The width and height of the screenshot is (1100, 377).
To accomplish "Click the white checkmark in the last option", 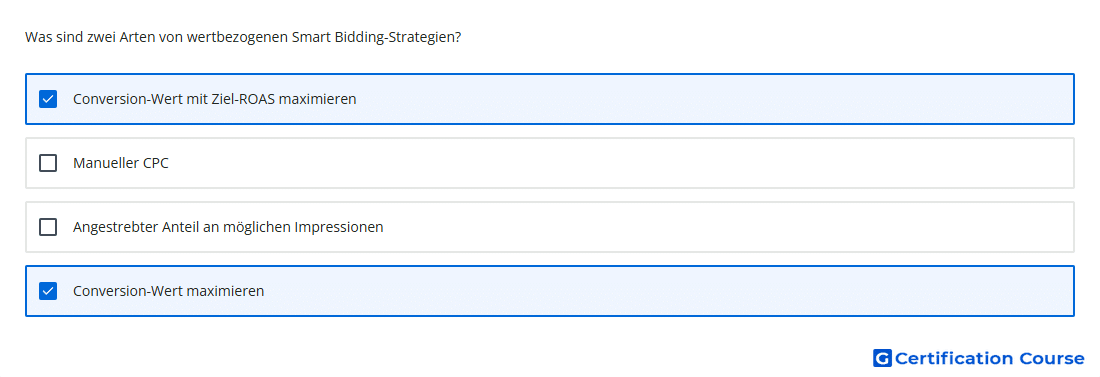I will tap(48, 291).
